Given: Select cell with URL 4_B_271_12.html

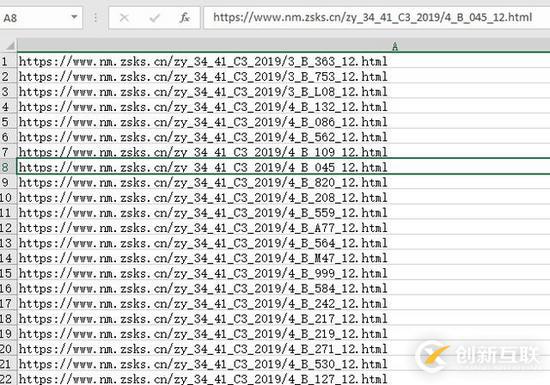Looking at the screenshot, I should pos(283,349).
